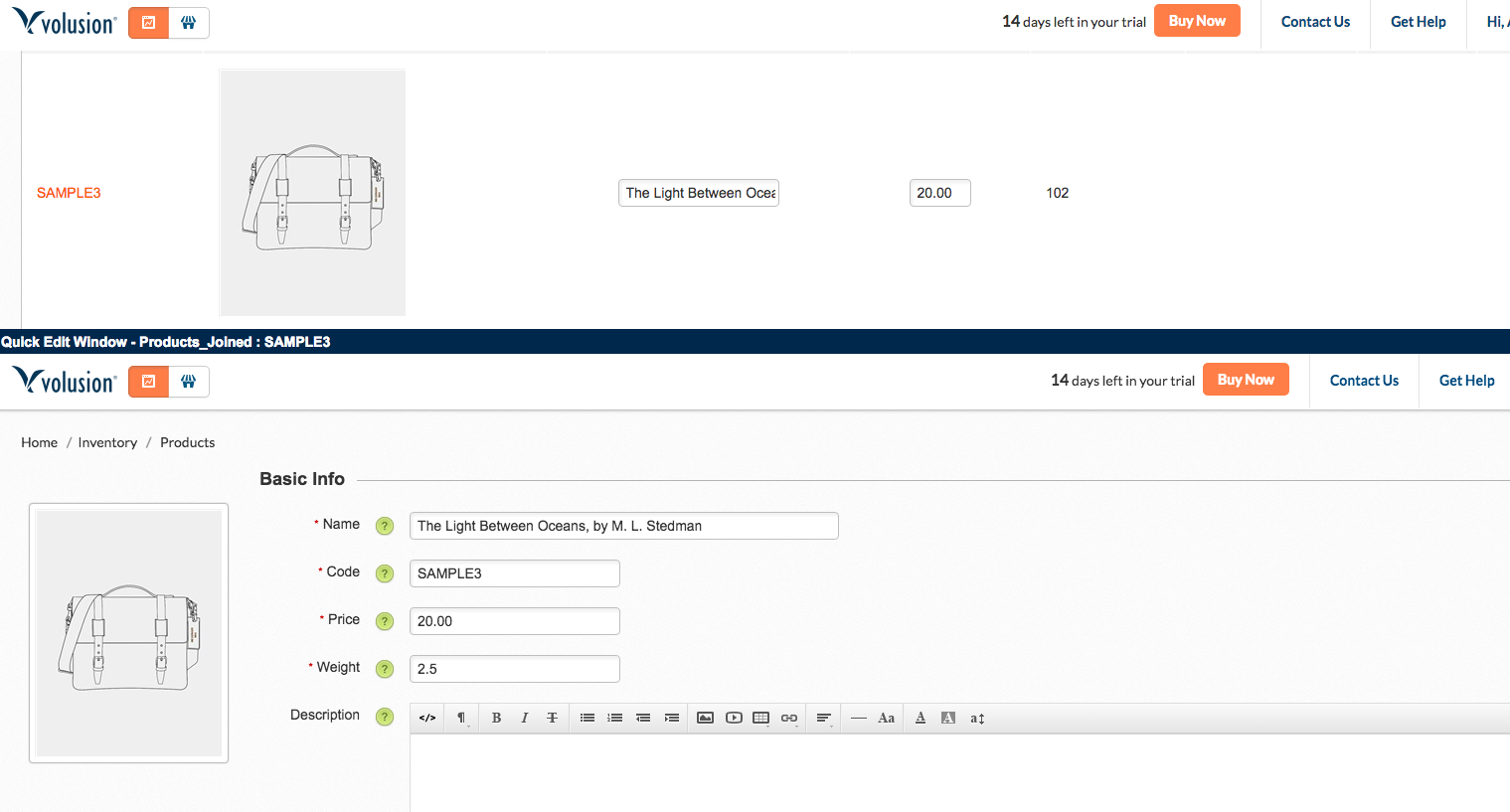Go to Products breadcrumb
1510x812 pixels.
click(188, 442)
